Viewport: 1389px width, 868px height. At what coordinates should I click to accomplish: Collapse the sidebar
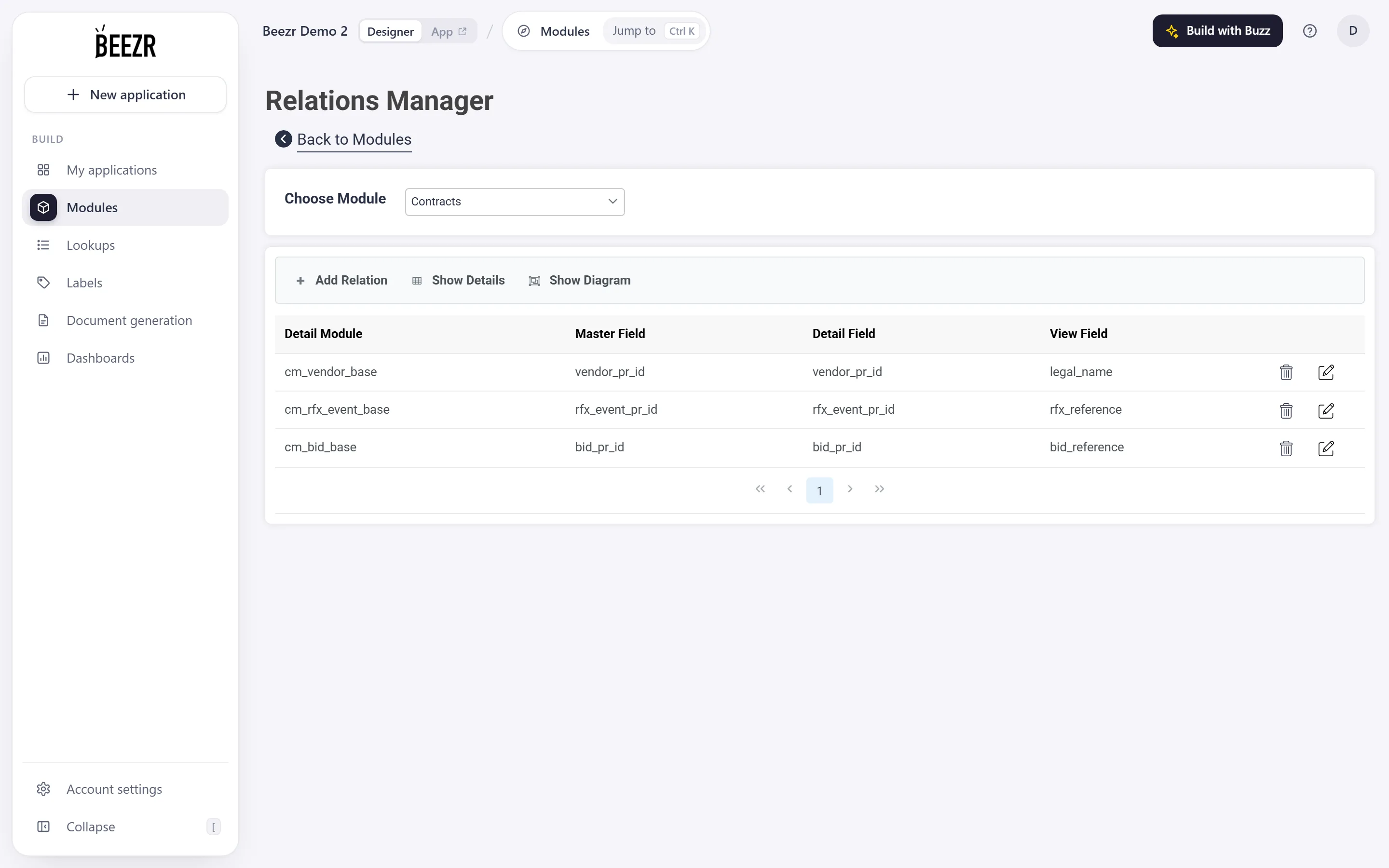pos(125,827)
